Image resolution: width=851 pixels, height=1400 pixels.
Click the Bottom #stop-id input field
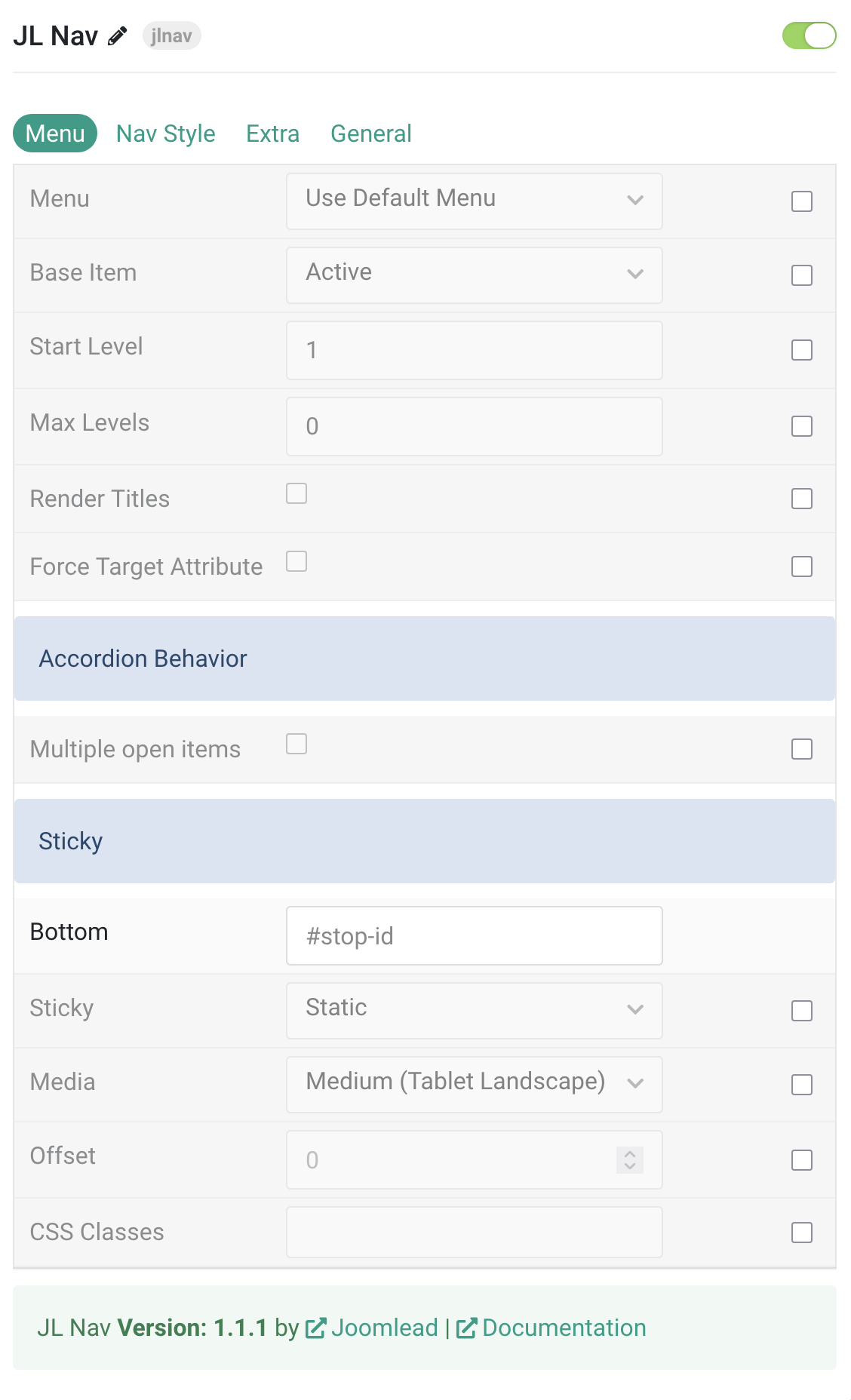475,935
